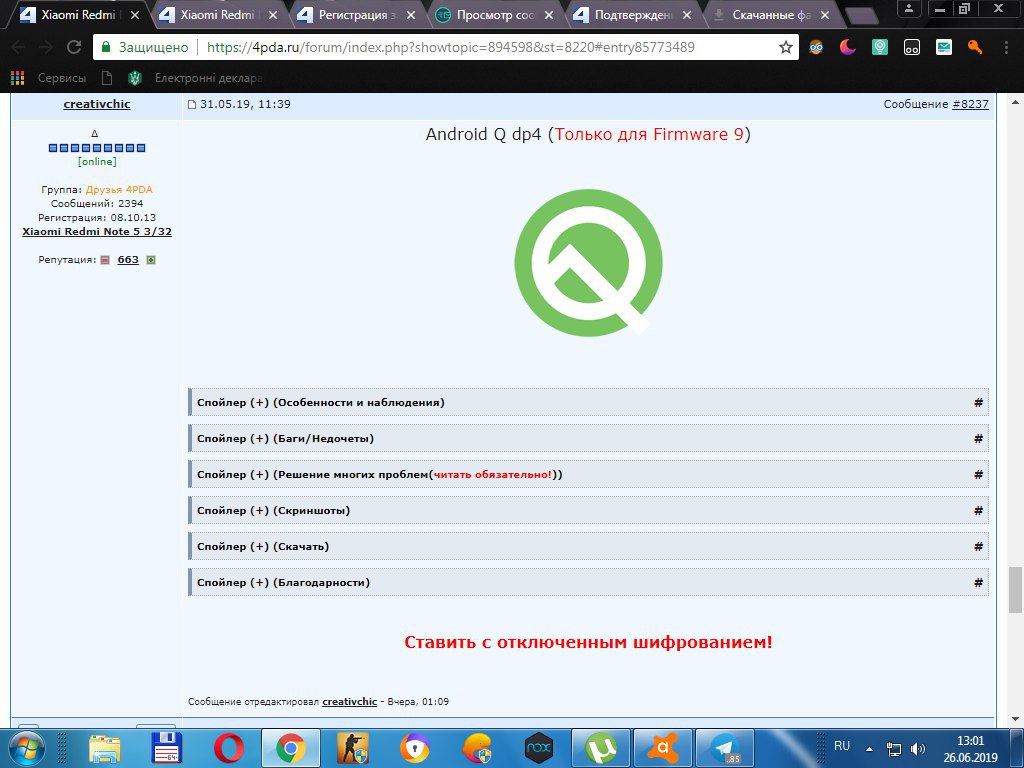Click # anchor of Скриншоты spoiler
Image resolution: width=1024 pixels, height=768 pixels.
(978, 511)
